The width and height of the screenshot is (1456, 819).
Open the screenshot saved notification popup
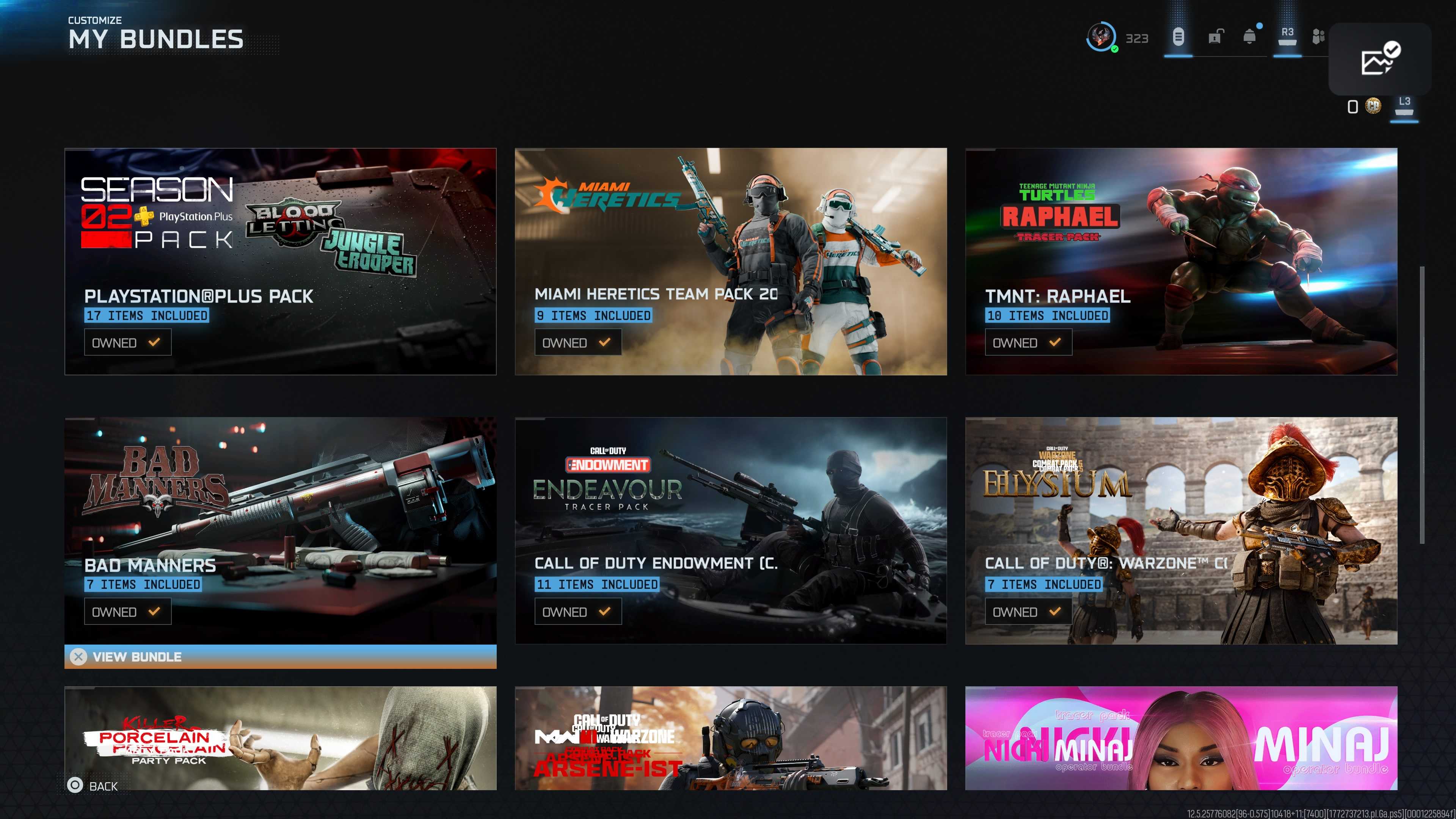click(x=1380, y=59)
